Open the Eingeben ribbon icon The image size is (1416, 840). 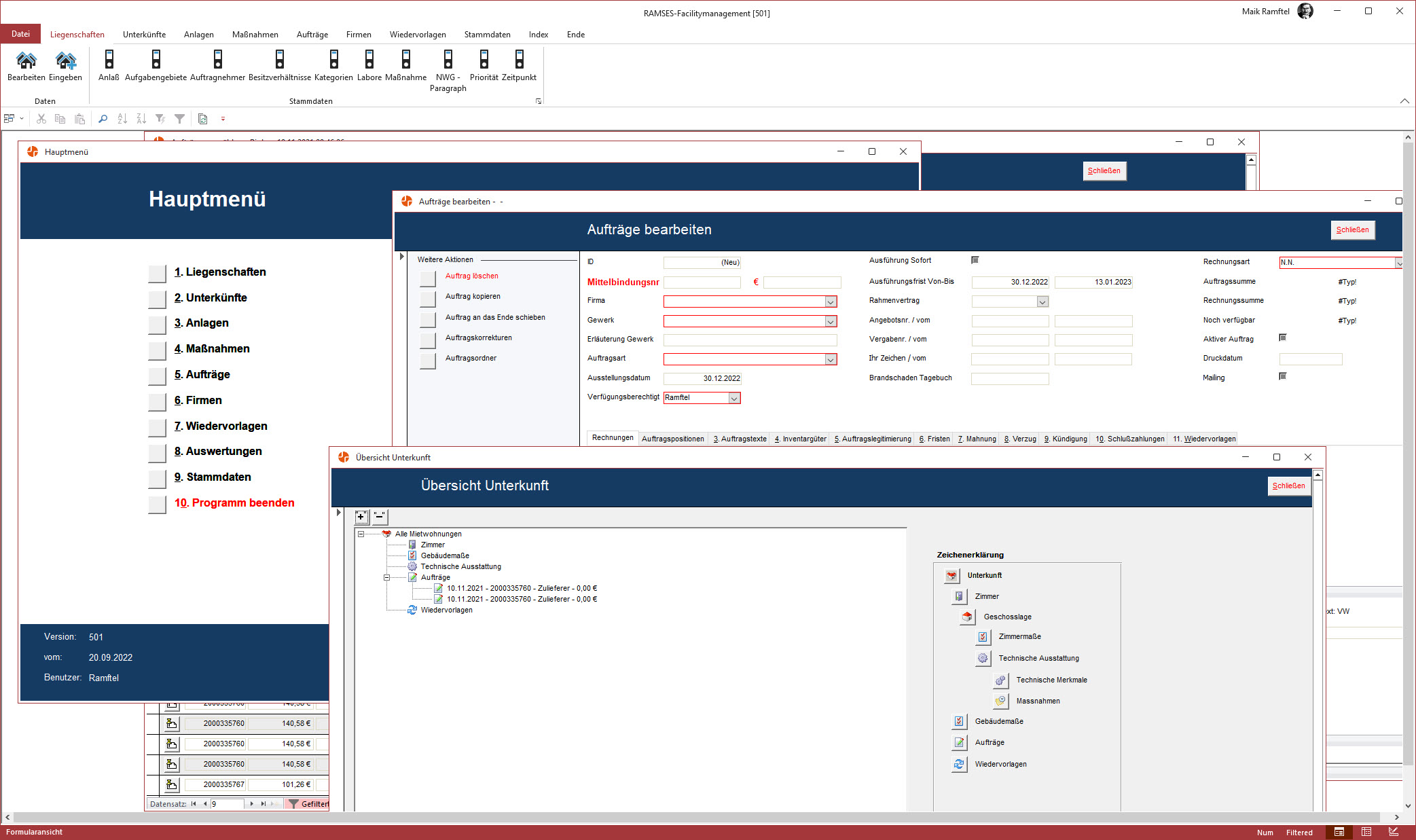point(65,66)
